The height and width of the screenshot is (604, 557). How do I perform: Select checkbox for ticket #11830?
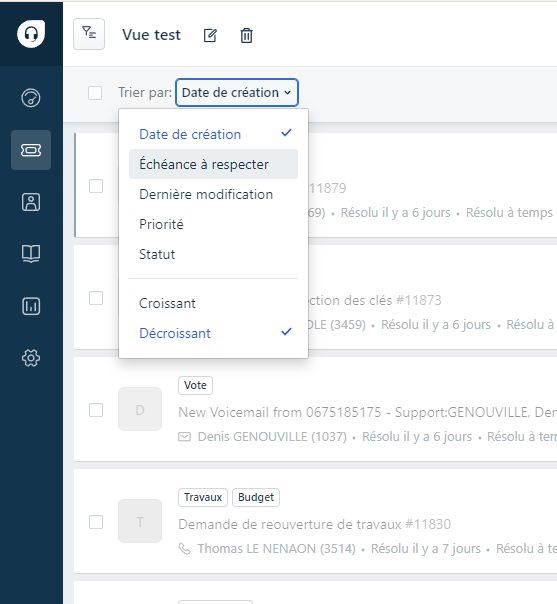96,522
